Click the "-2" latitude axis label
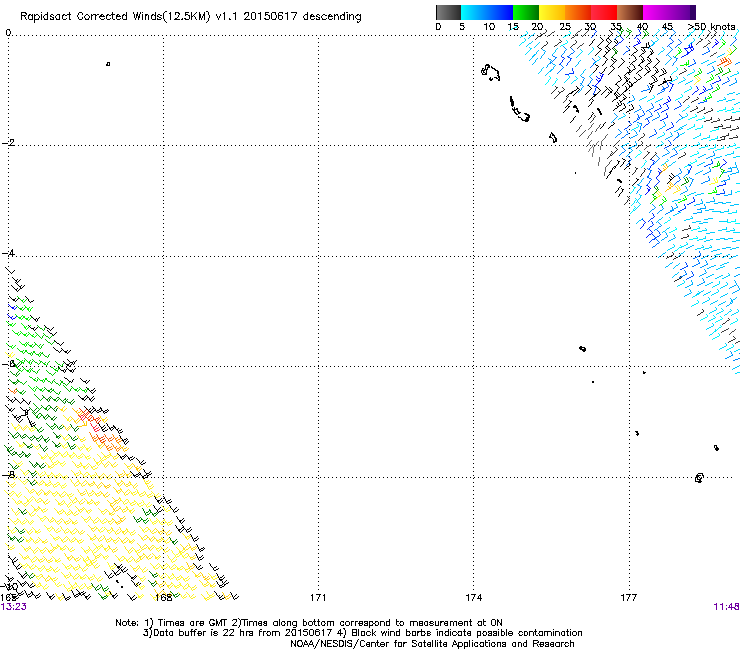 pos(8,143)
